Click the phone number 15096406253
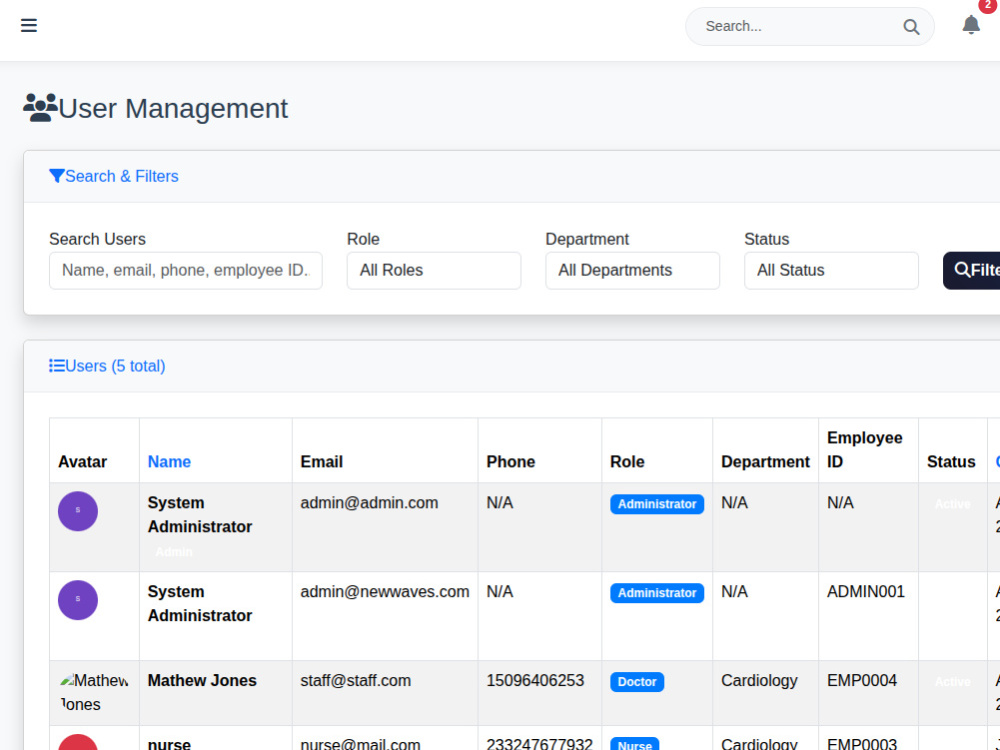The height and width of the screenshot is (750, 1000). point(535,680)
